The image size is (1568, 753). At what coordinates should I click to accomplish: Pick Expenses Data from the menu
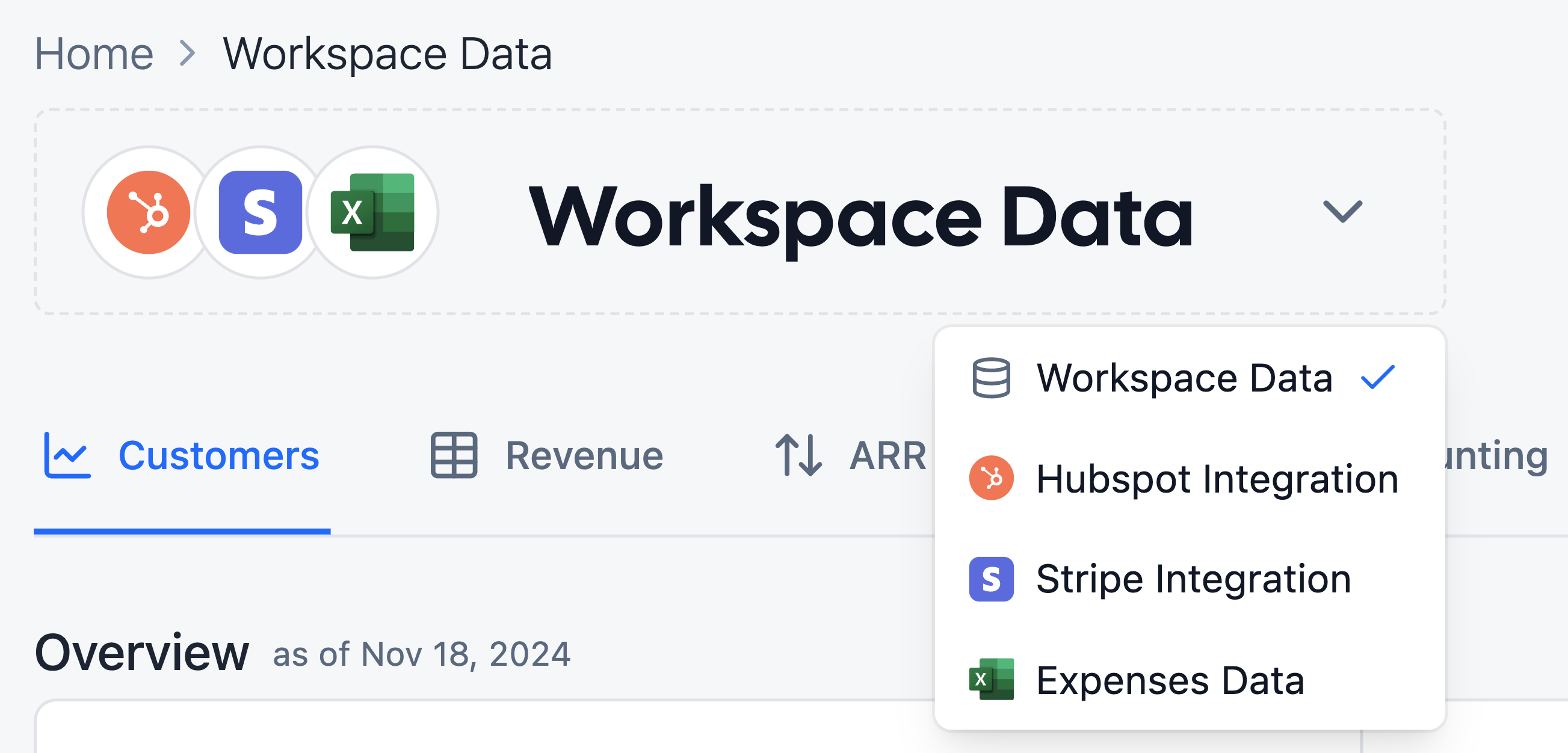click(x=1169, y=680)
